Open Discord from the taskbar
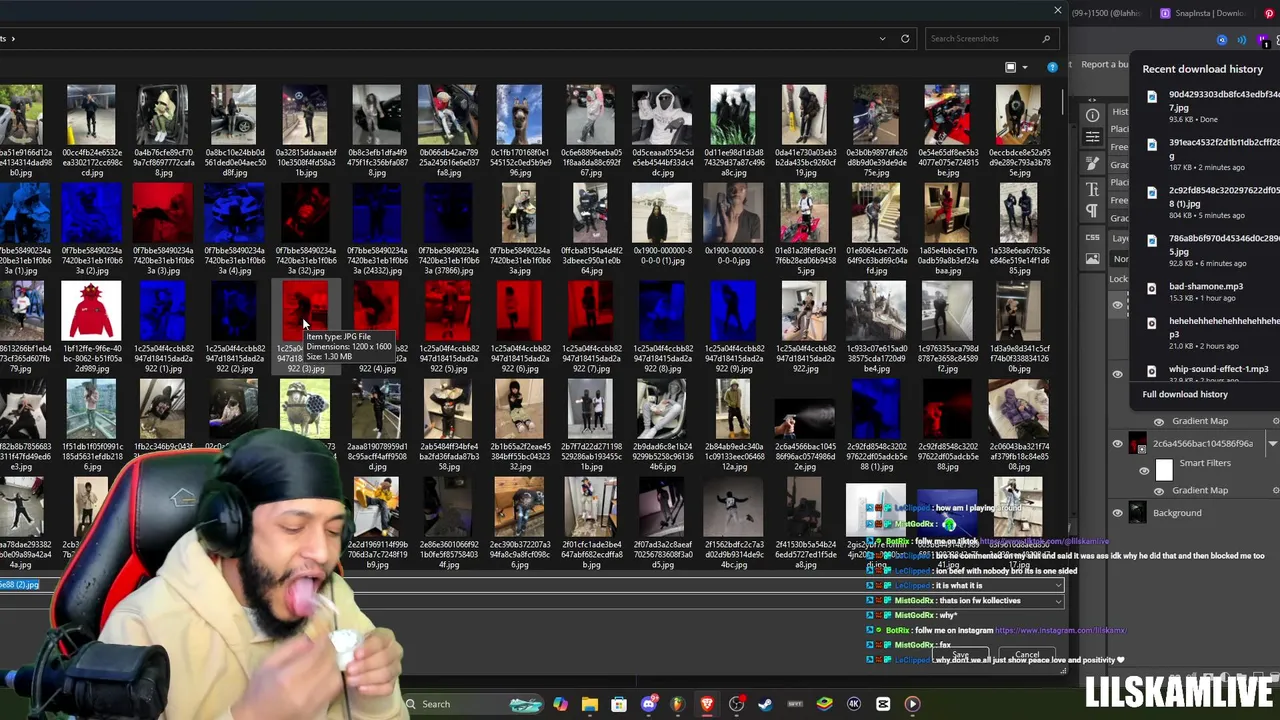Viewport: 1280px width, 720px height. [x=648, y=704]
